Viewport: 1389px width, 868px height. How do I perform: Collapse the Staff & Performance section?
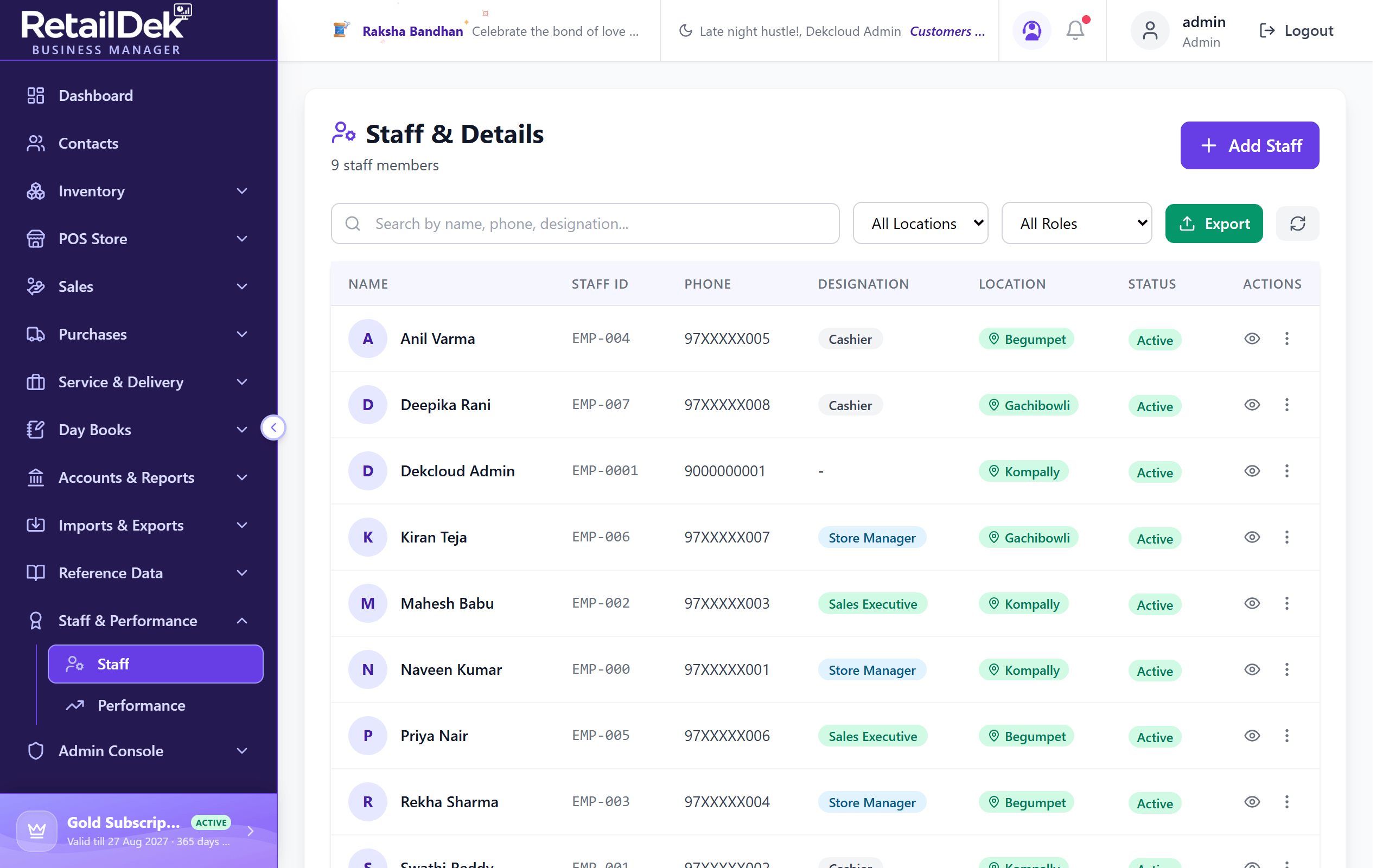tap(138, 621)
